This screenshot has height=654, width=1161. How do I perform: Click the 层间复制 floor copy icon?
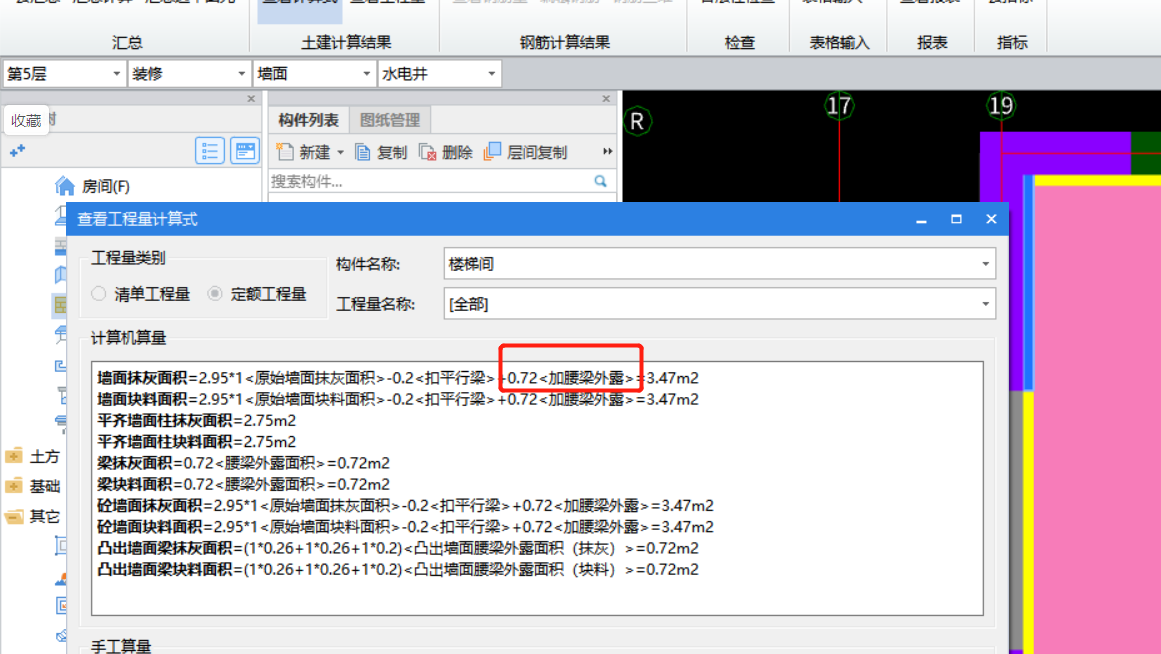492,152
